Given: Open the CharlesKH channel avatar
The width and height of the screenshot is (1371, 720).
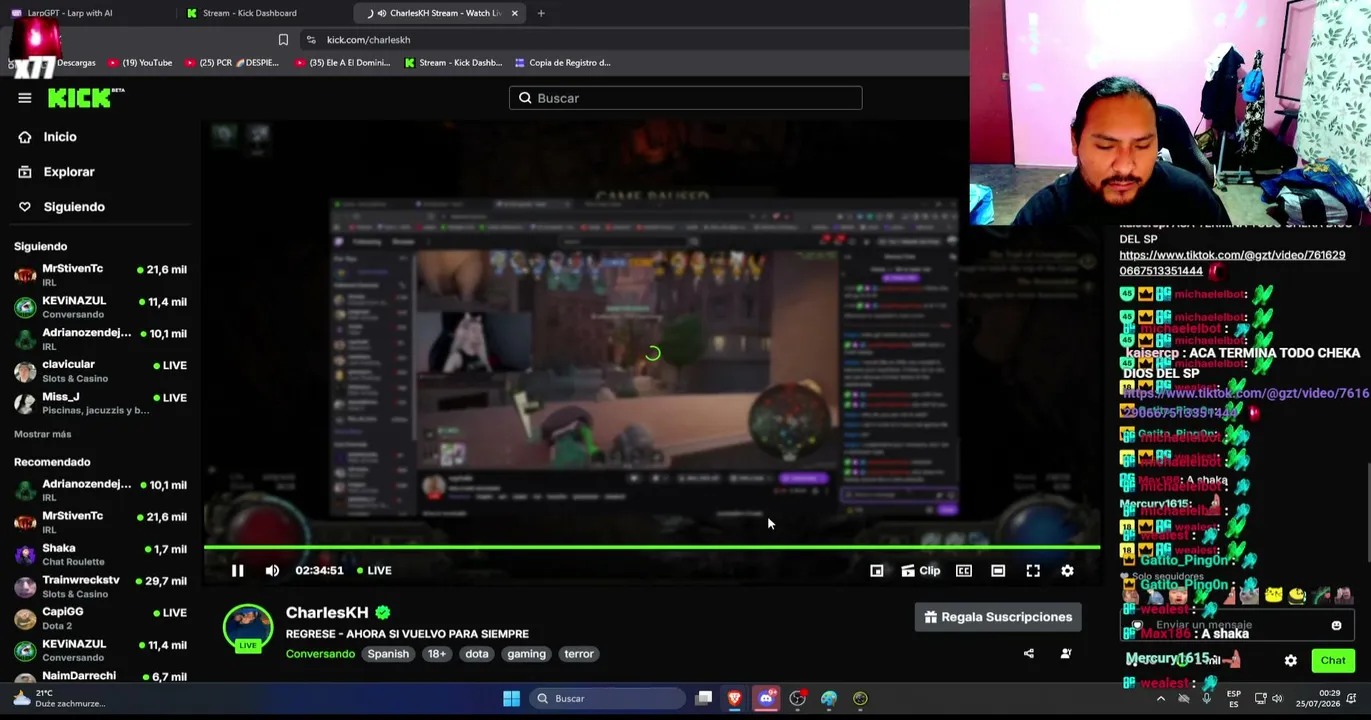Looking at the screenshot, I should pos(248,630).
